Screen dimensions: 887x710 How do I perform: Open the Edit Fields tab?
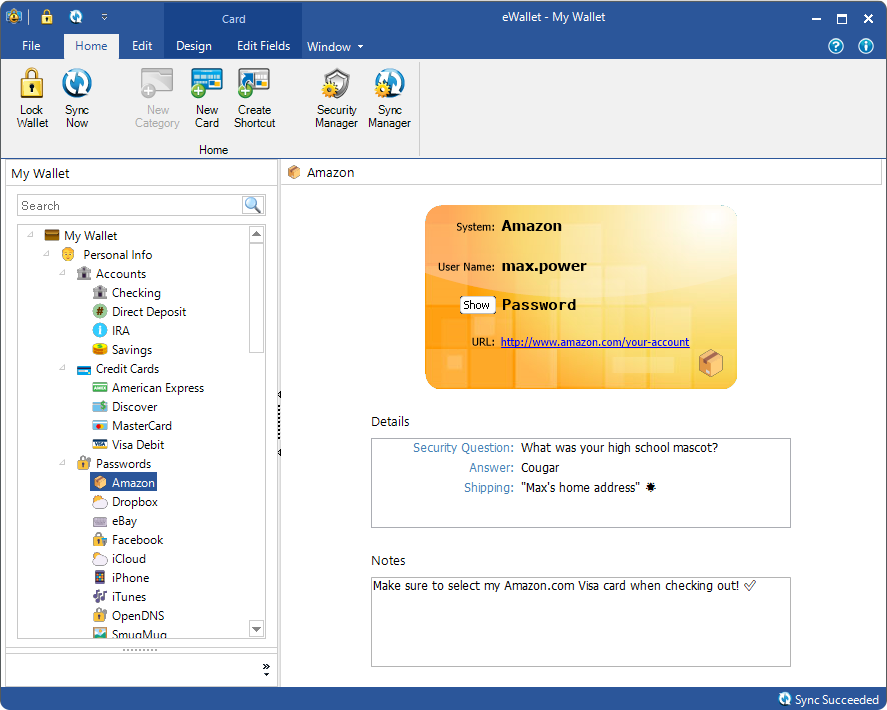tap(263, 46)
